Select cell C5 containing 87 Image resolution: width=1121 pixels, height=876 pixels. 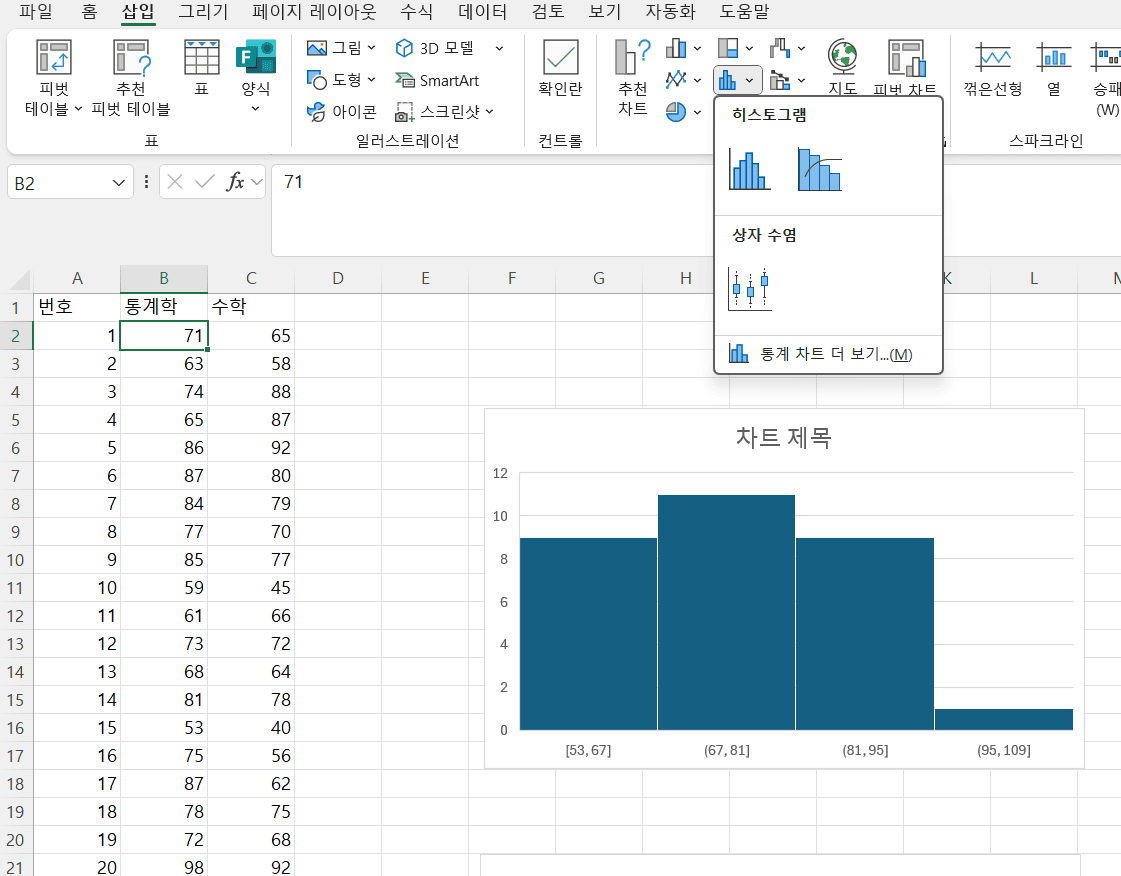coord(251,420)
